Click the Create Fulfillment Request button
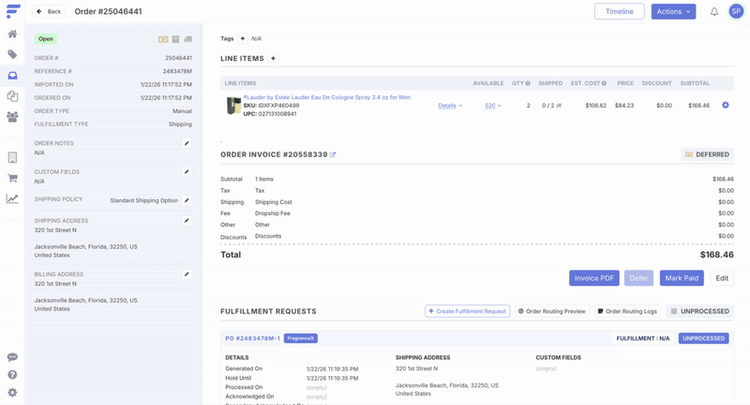The image size is (750, 405). click(467, 311)
